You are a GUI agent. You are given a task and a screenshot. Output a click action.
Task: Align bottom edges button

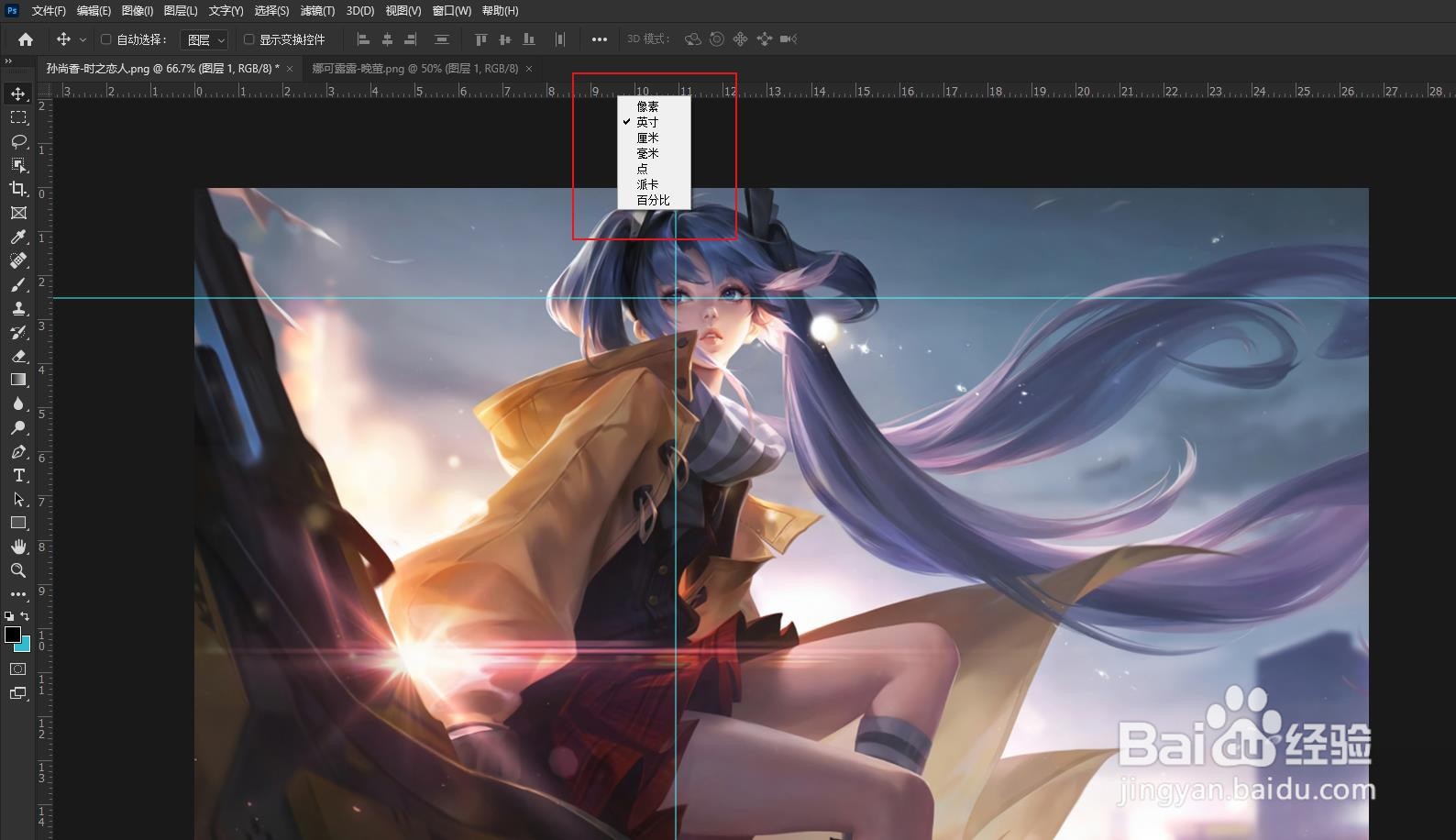click(x=529, y=39)
